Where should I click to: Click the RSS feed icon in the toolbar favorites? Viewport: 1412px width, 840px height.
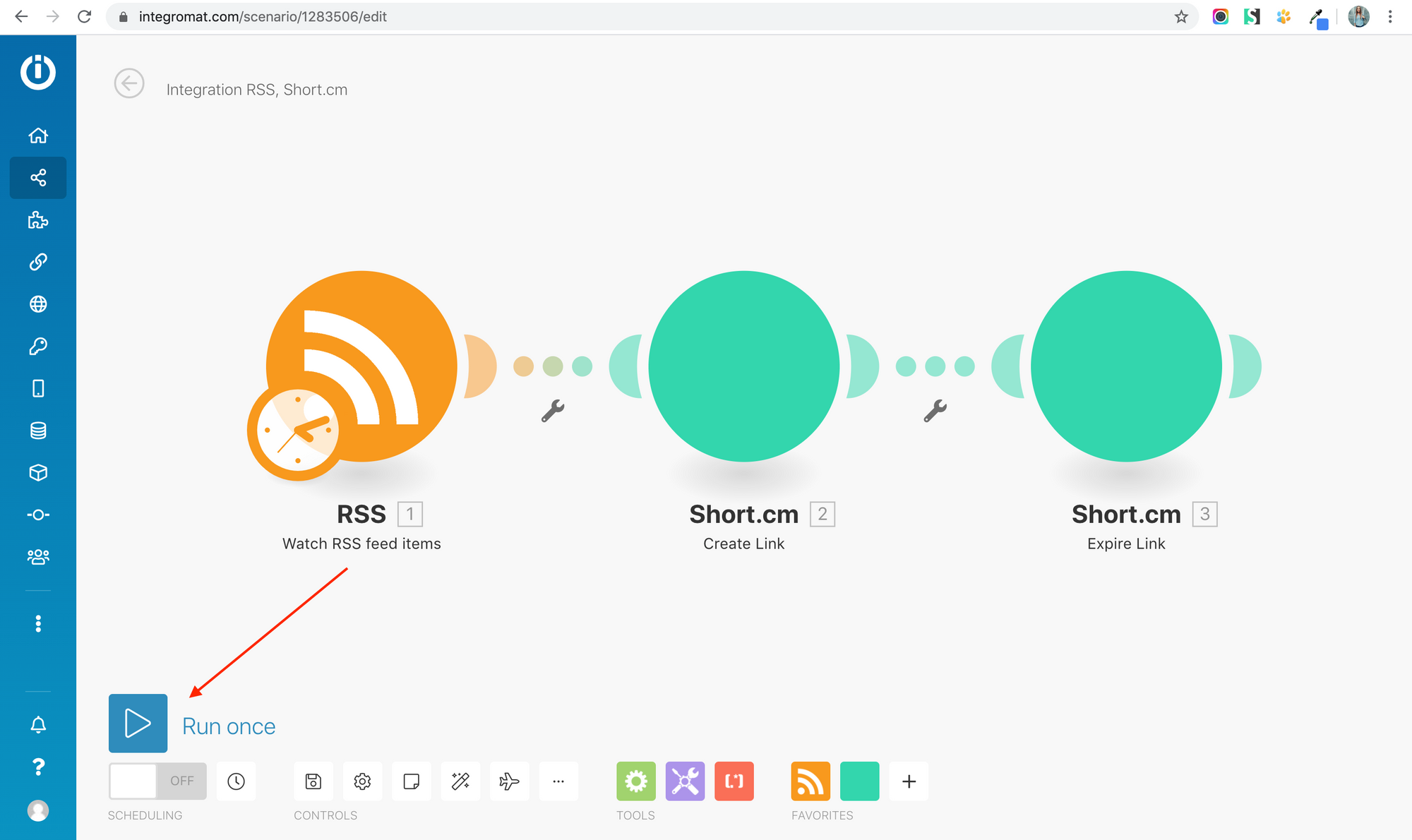pos(811,781)
